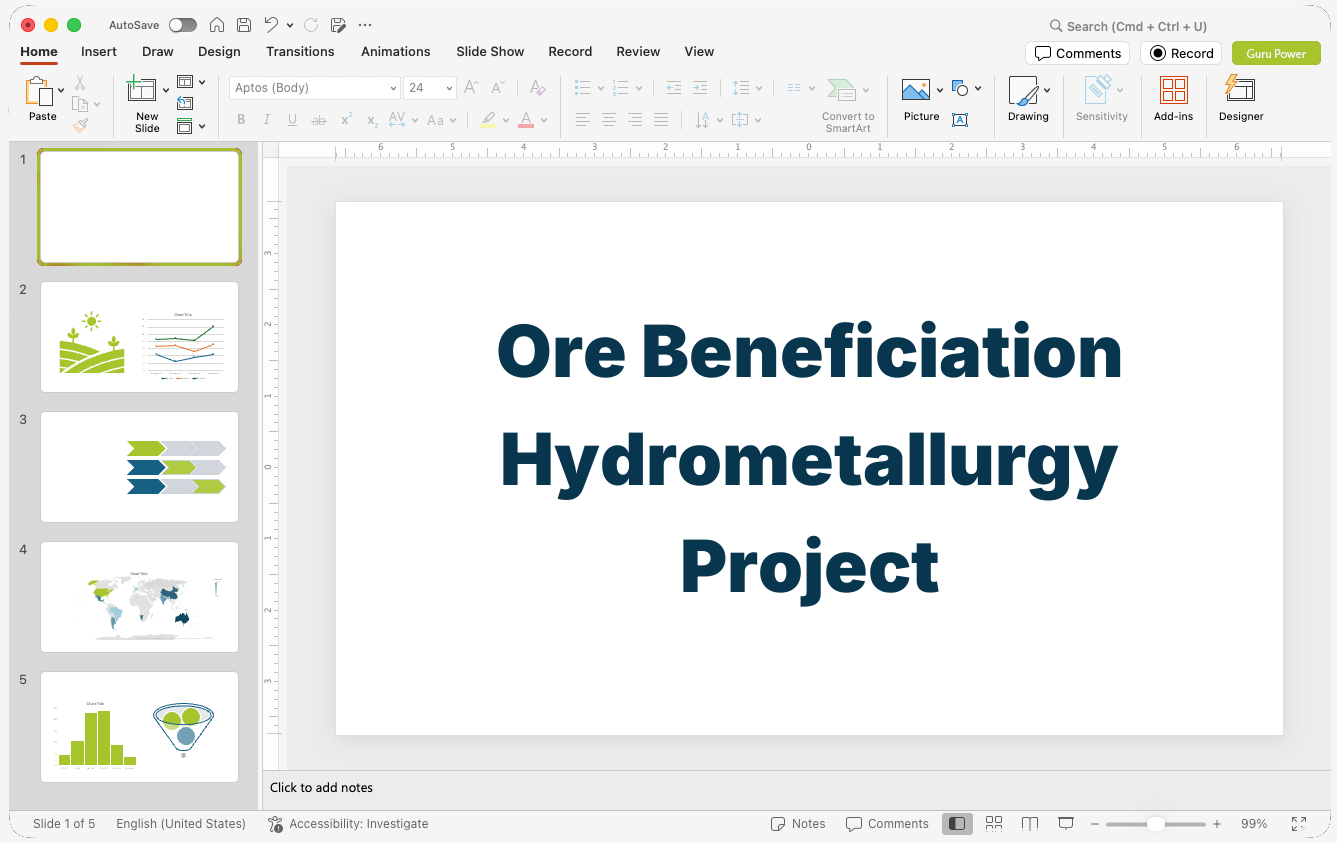Fit slide to current window
Screen dimensions: 1337x843
[1298, 824]
